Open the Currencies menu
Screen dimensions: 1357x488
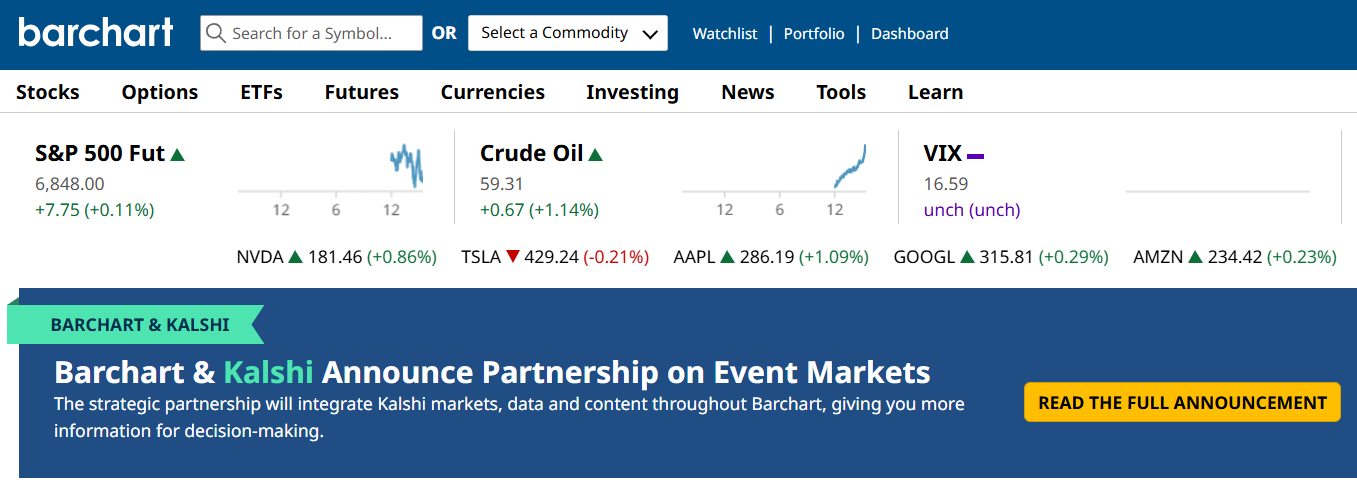click(x=493, y=92)
